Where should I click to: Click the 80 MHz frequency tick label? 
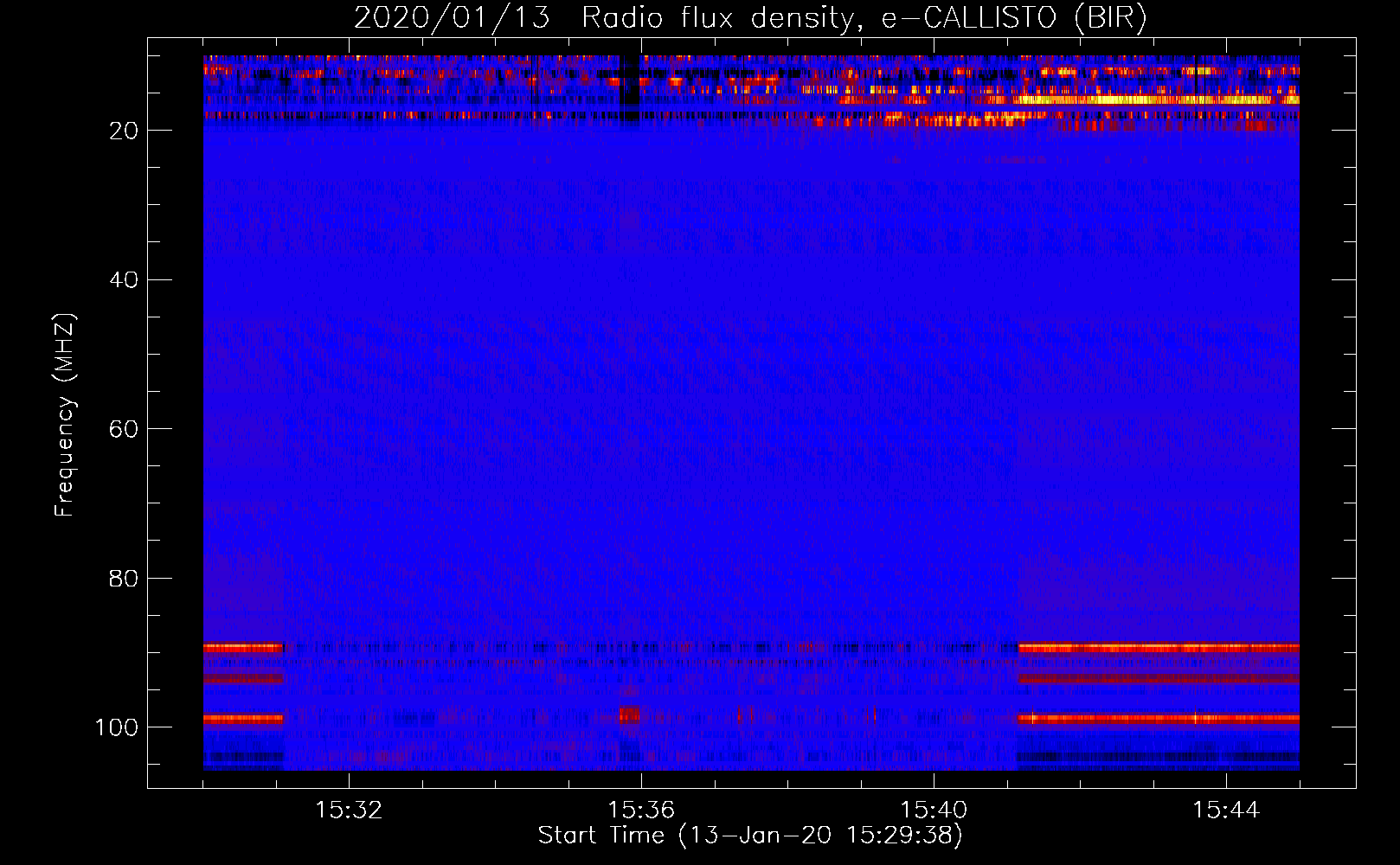point(124,578)
